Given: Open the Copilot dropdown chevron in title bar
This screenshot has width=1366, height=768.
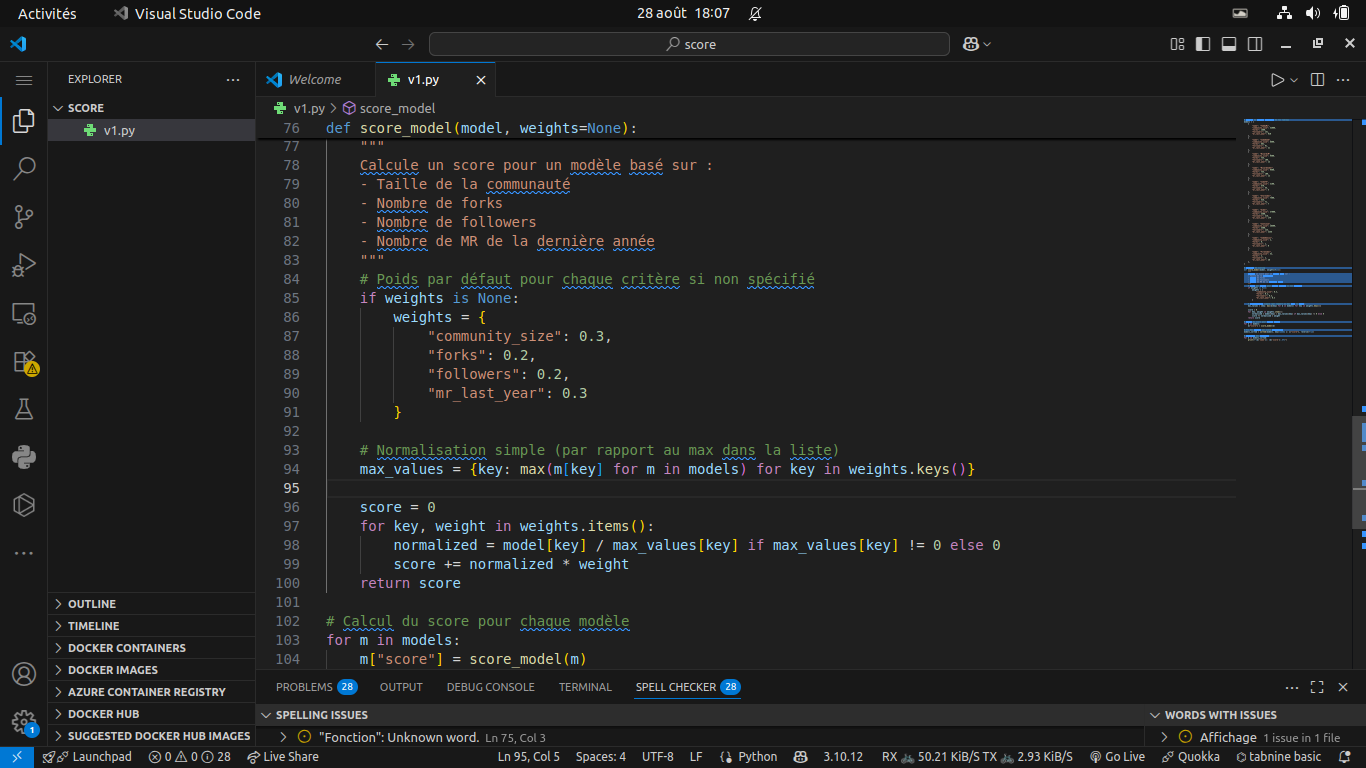Looking at the screenshot, I should point(987,44).
